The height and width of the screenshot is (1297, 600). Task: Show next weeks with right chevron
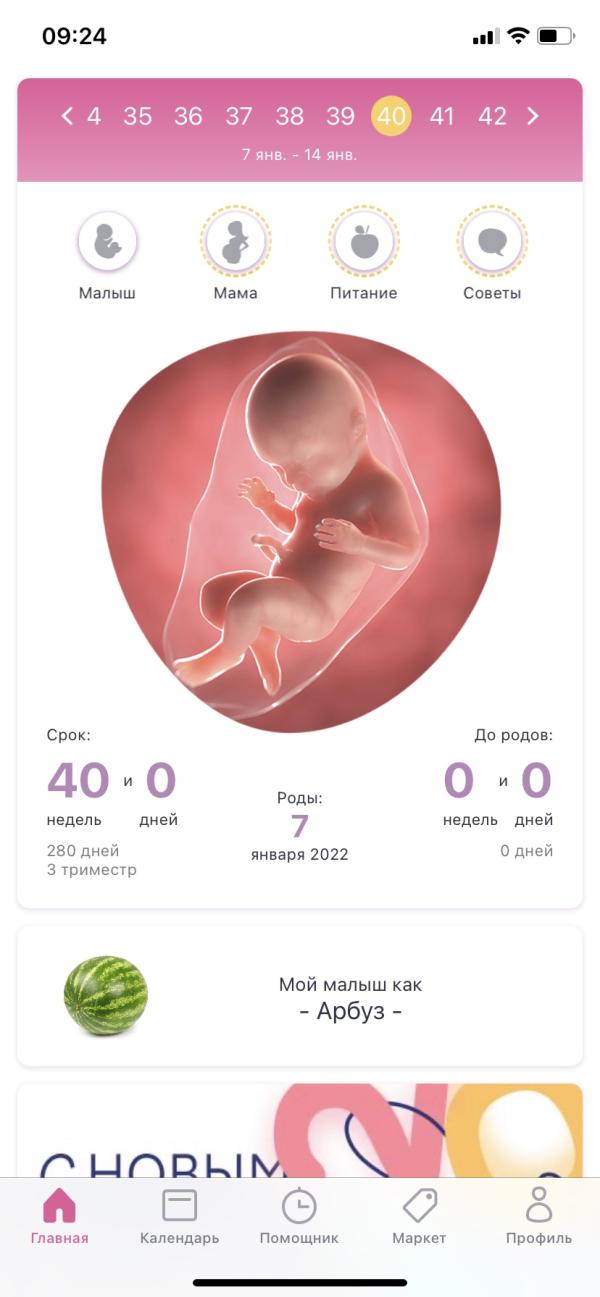click(533, 116)
